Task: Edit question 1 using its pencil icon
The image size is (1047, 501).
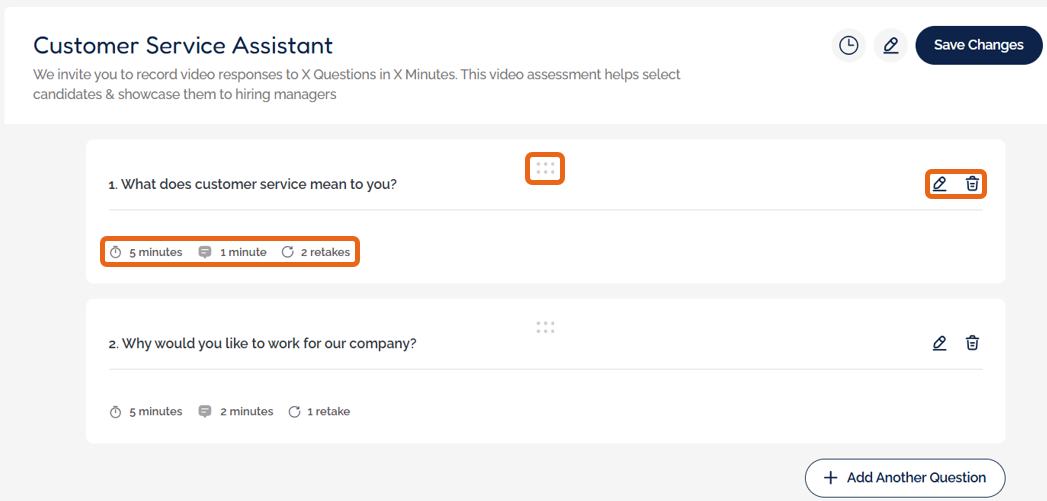Action: (939, 184)
